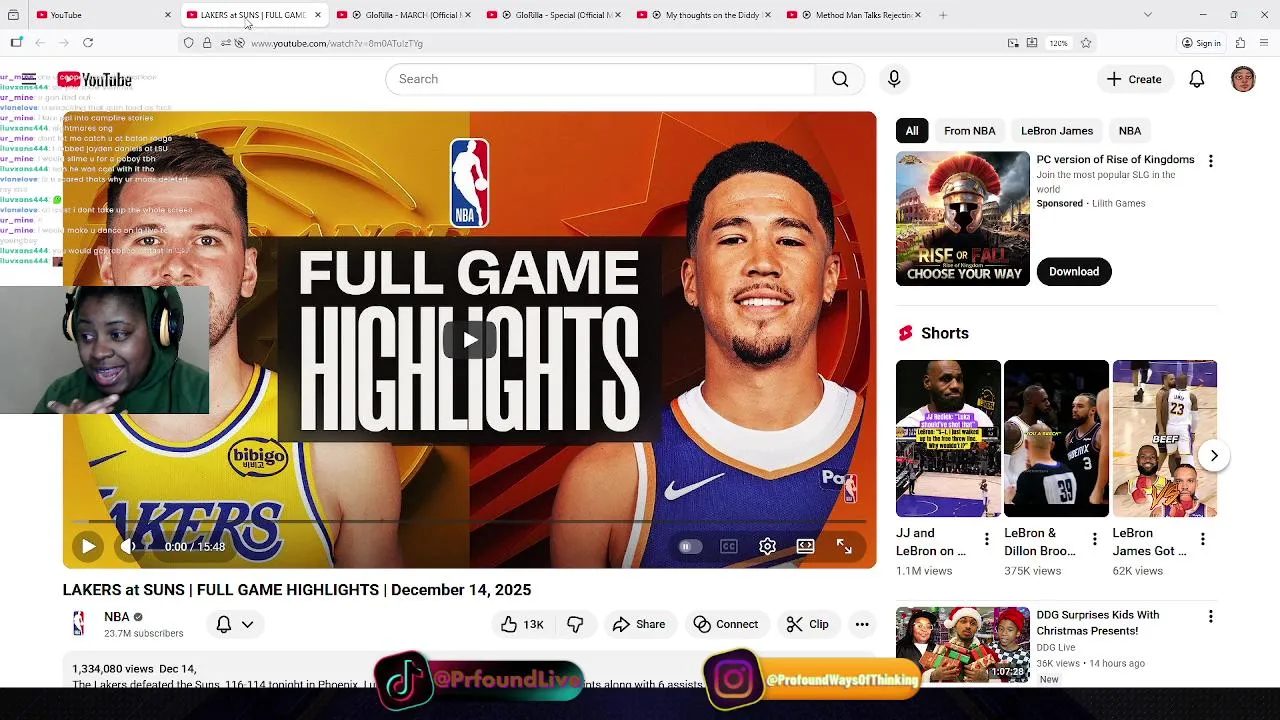Reload the page

88,43
